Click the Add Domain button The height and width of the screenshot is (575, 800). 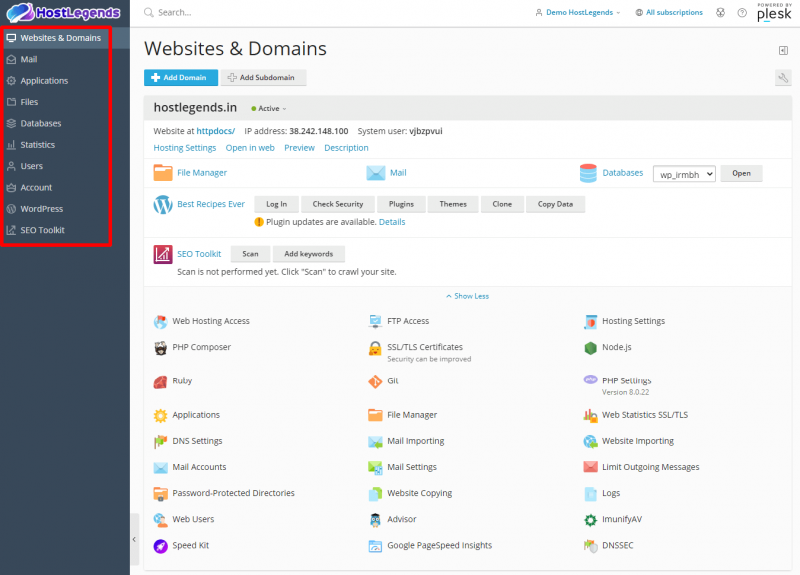click(181, 78)
